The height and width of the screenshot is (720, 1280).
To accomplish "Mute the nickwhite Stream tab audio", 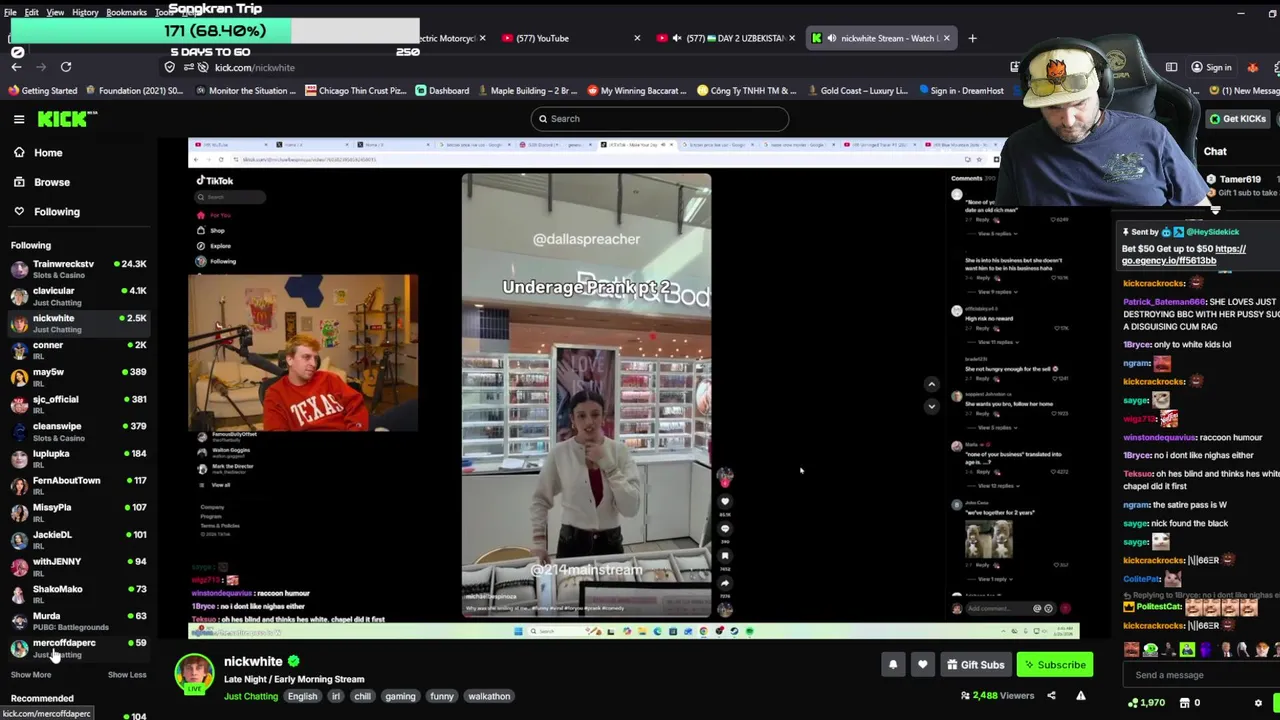I will click(x=831, y=38).
